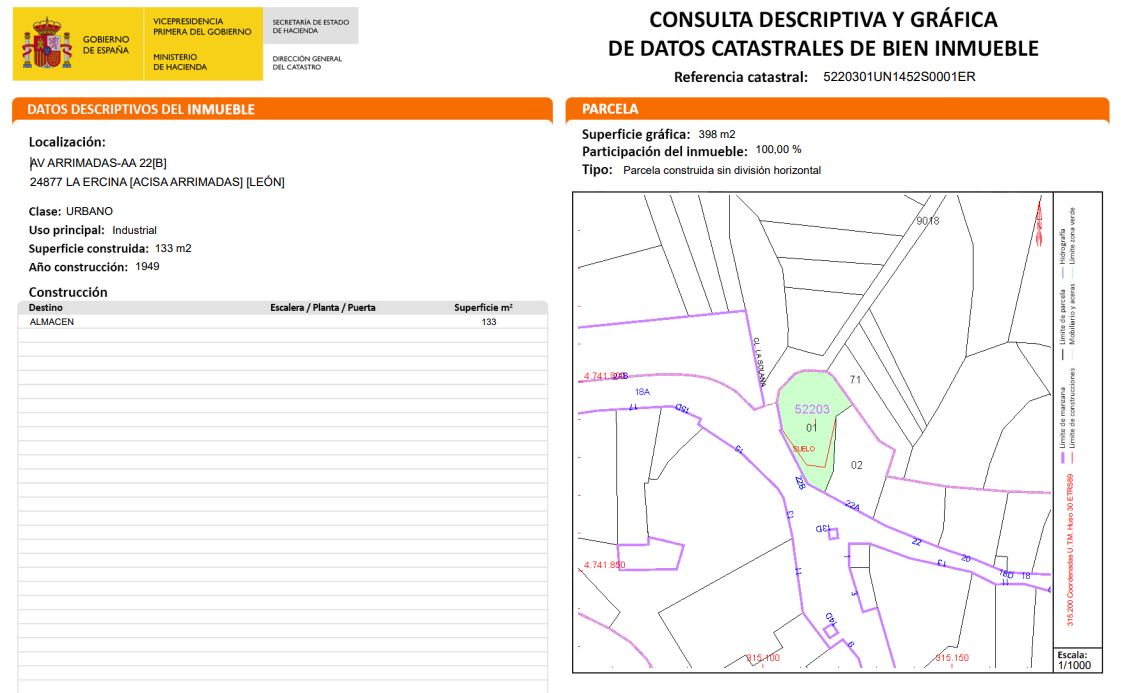Select 'MINISTERIO DE HACIENDA' text
Image resolution: width=1121 pixels, height=693 pixels.
click(x=180, y=62)
